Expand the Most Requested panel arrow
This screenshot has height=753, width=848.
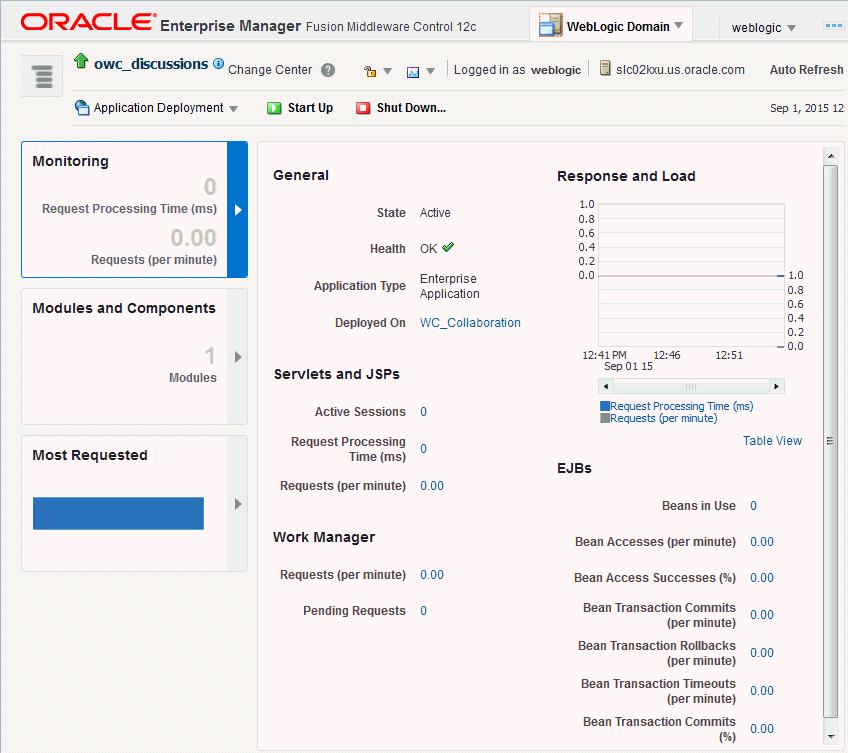[237, 504]
